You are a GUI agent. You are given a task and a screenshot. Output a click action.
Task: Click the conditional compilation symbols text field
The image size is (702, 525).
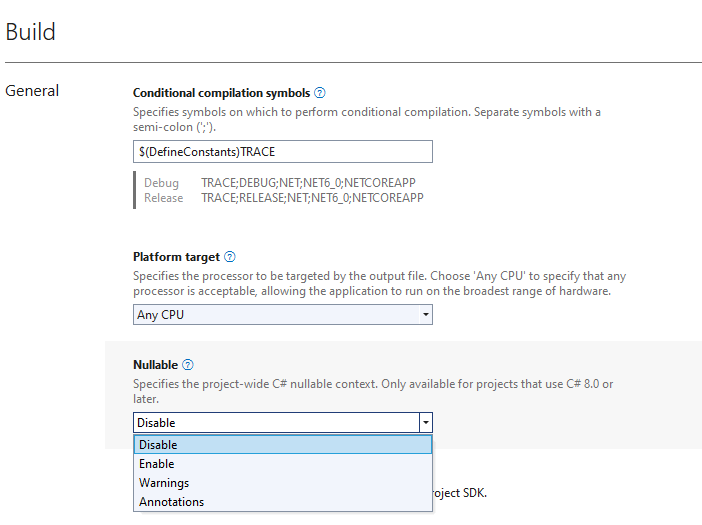pos(282,151)
